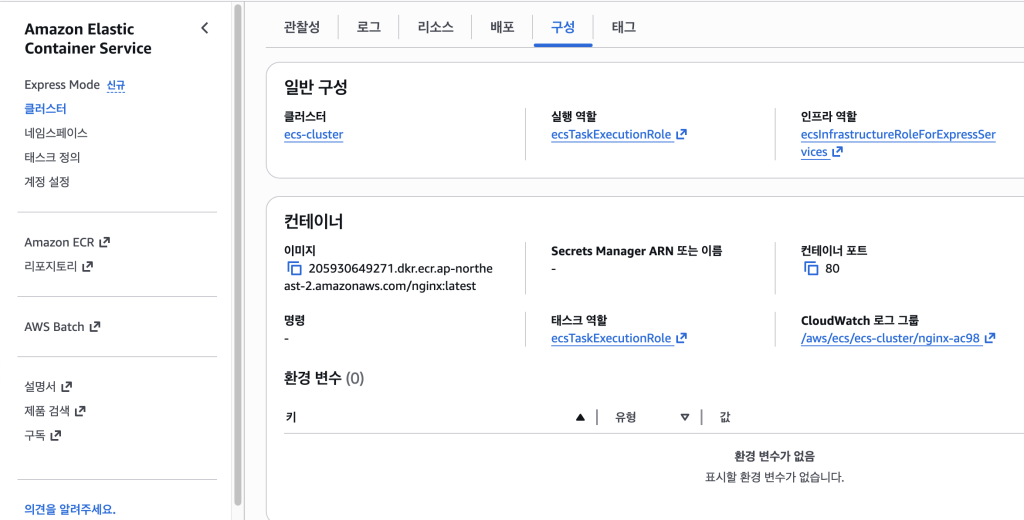Viewport: 1024px width, 520px height.
Task: Copy the container image URI
Action: pyautogui.click(x=294, y=269)
